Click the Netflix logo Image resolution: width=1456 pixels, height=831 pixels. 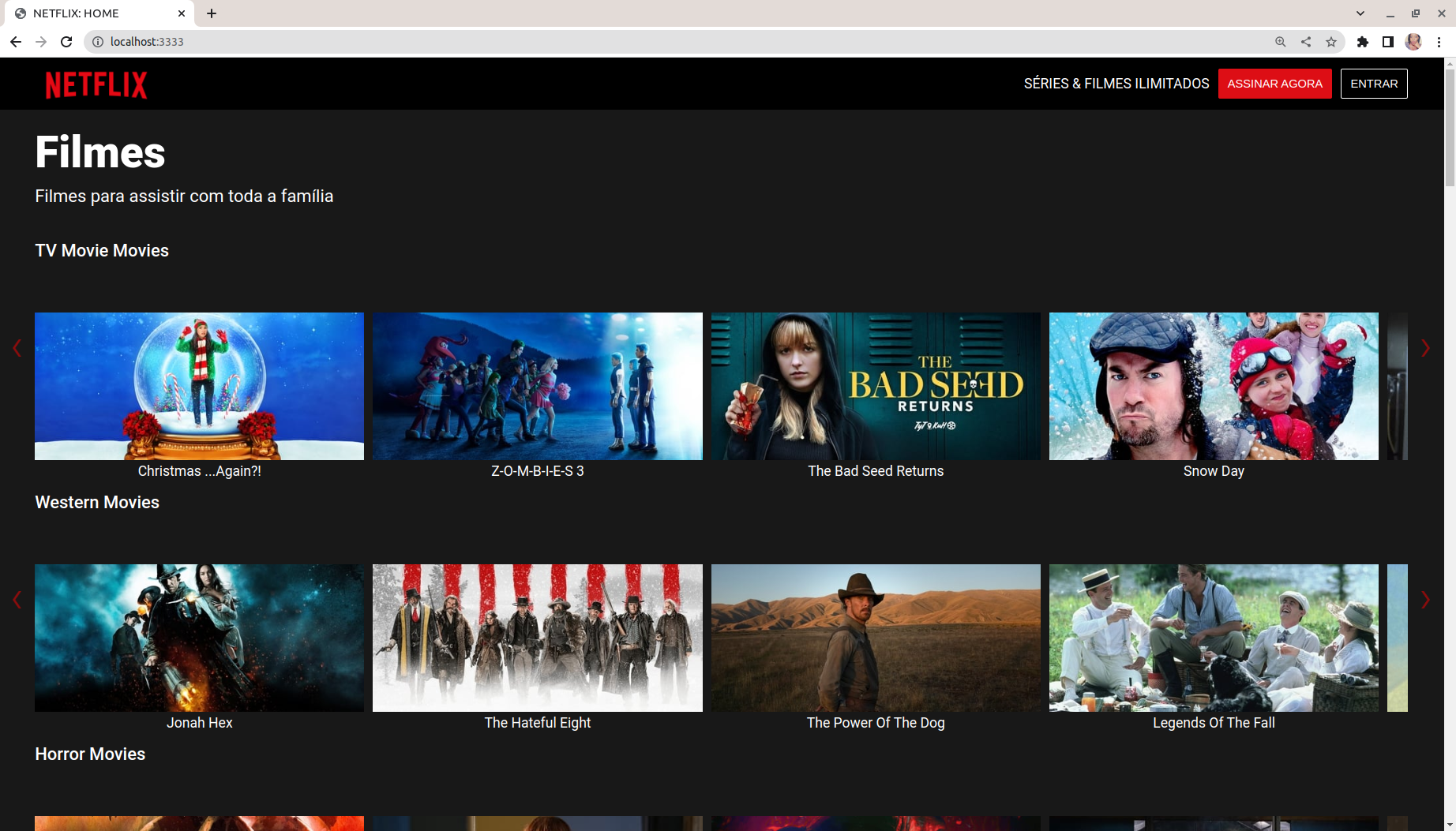click(x=95, y=84)
